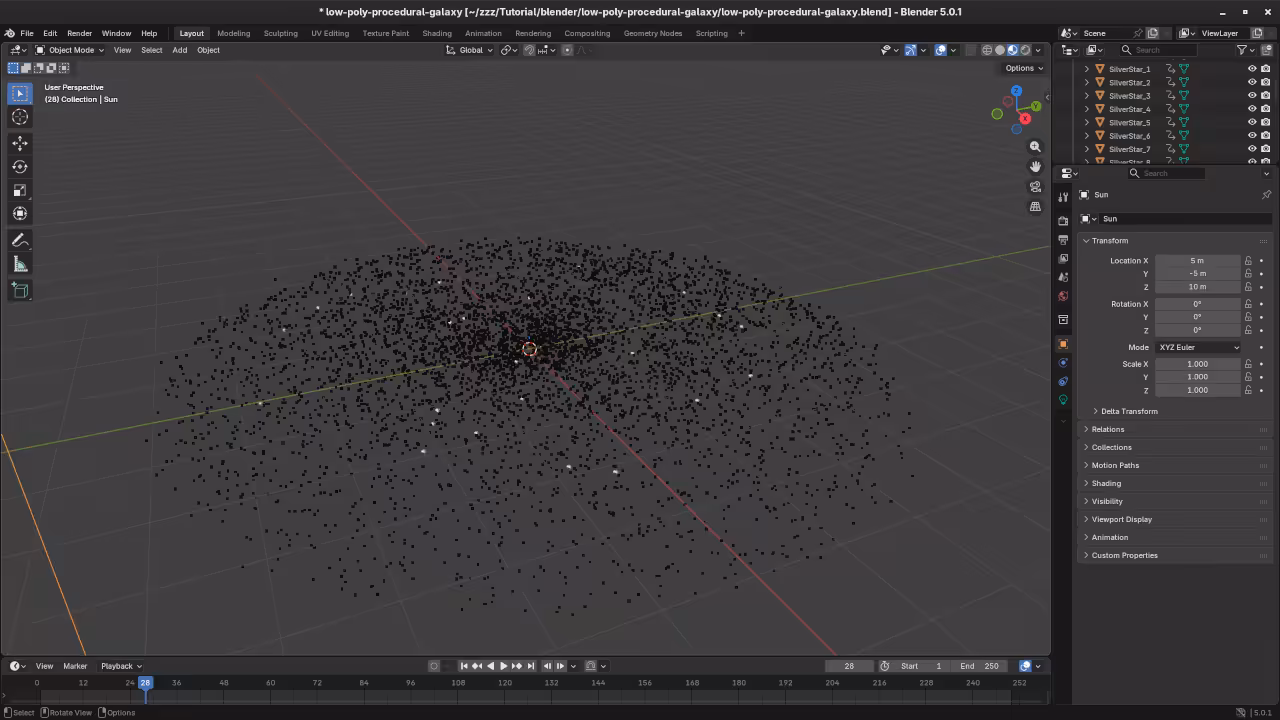Open the XYZ Euler rotation mode dropdown

click(1197, 347)
